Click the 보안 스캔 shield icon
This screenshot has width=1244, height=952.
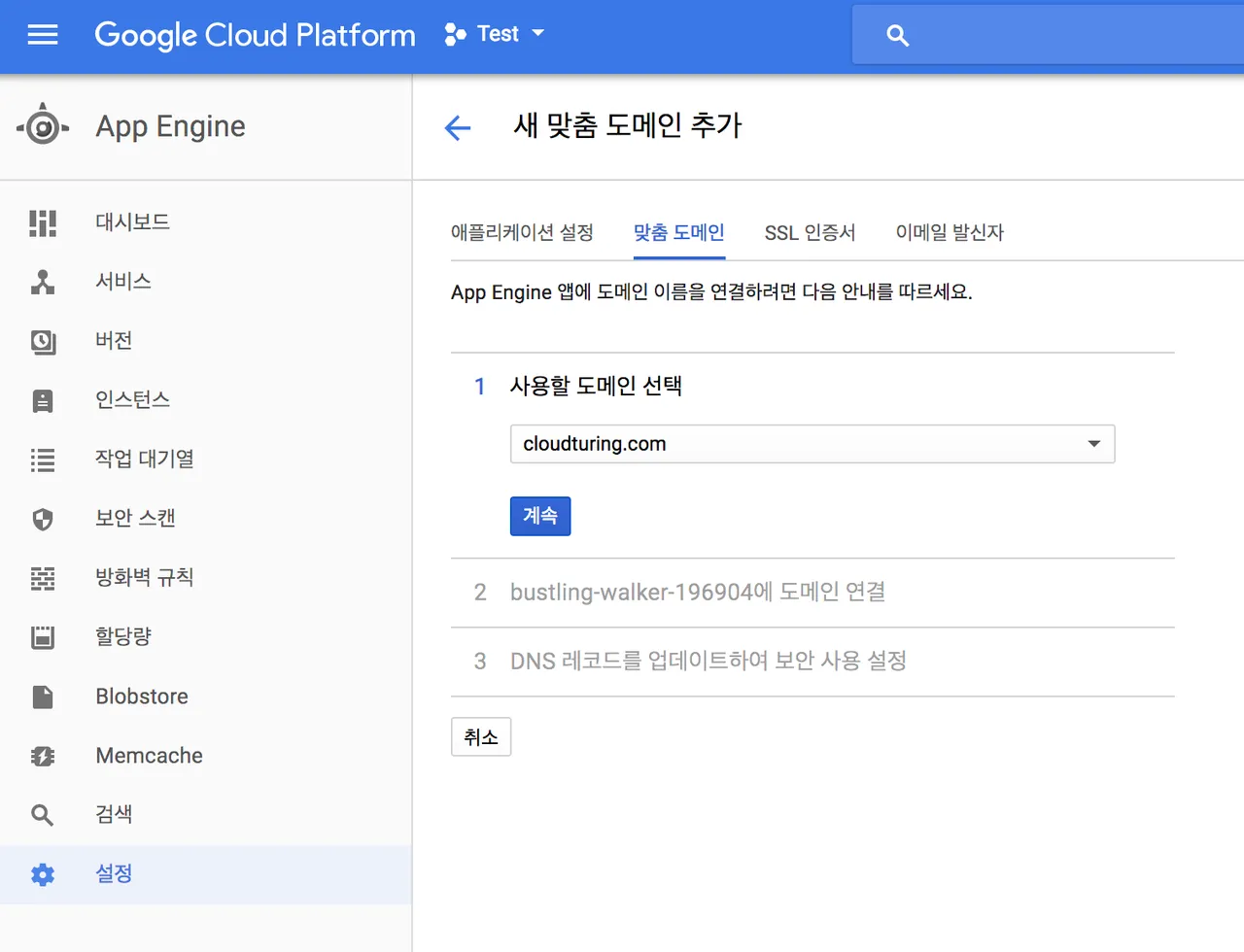coord(43,519)
